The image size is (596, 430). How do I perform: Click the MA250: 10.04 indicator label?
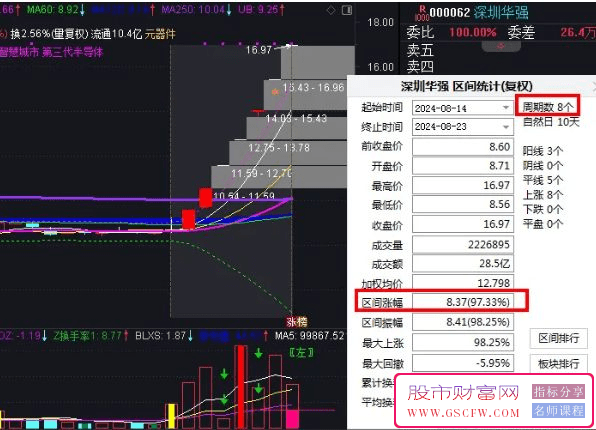click(x=196, y=10)
